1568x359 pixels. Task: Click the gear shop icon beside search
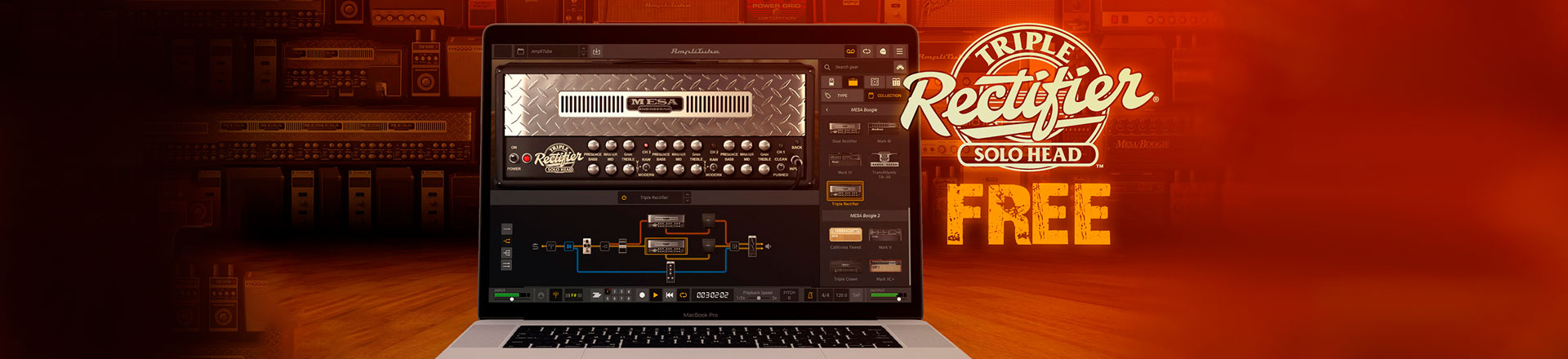pos(900,67)
